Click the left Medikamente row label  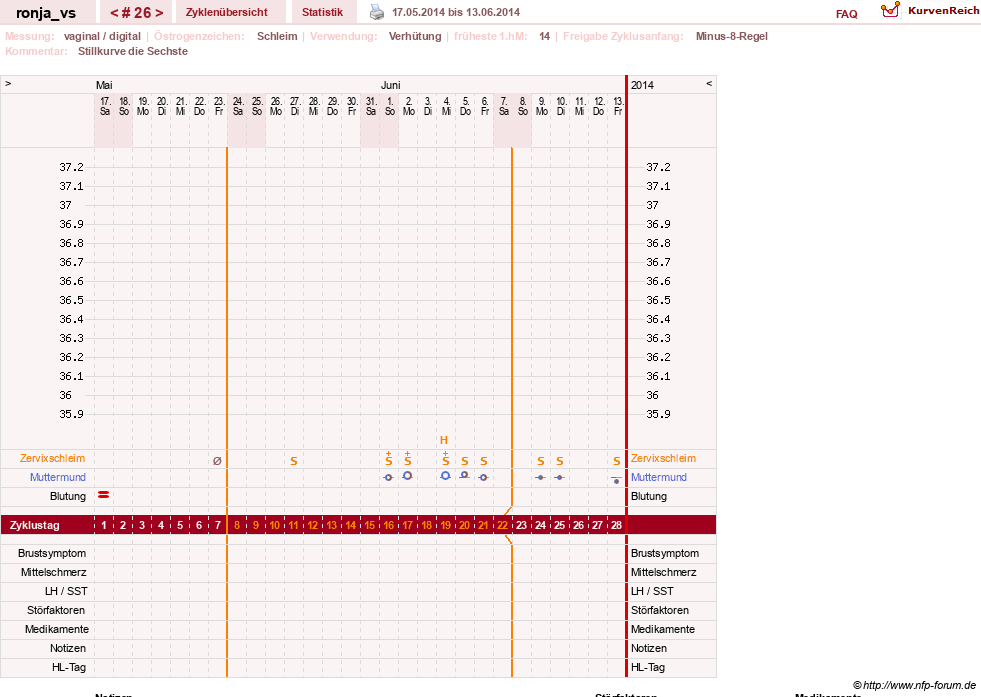coord(57,629)
